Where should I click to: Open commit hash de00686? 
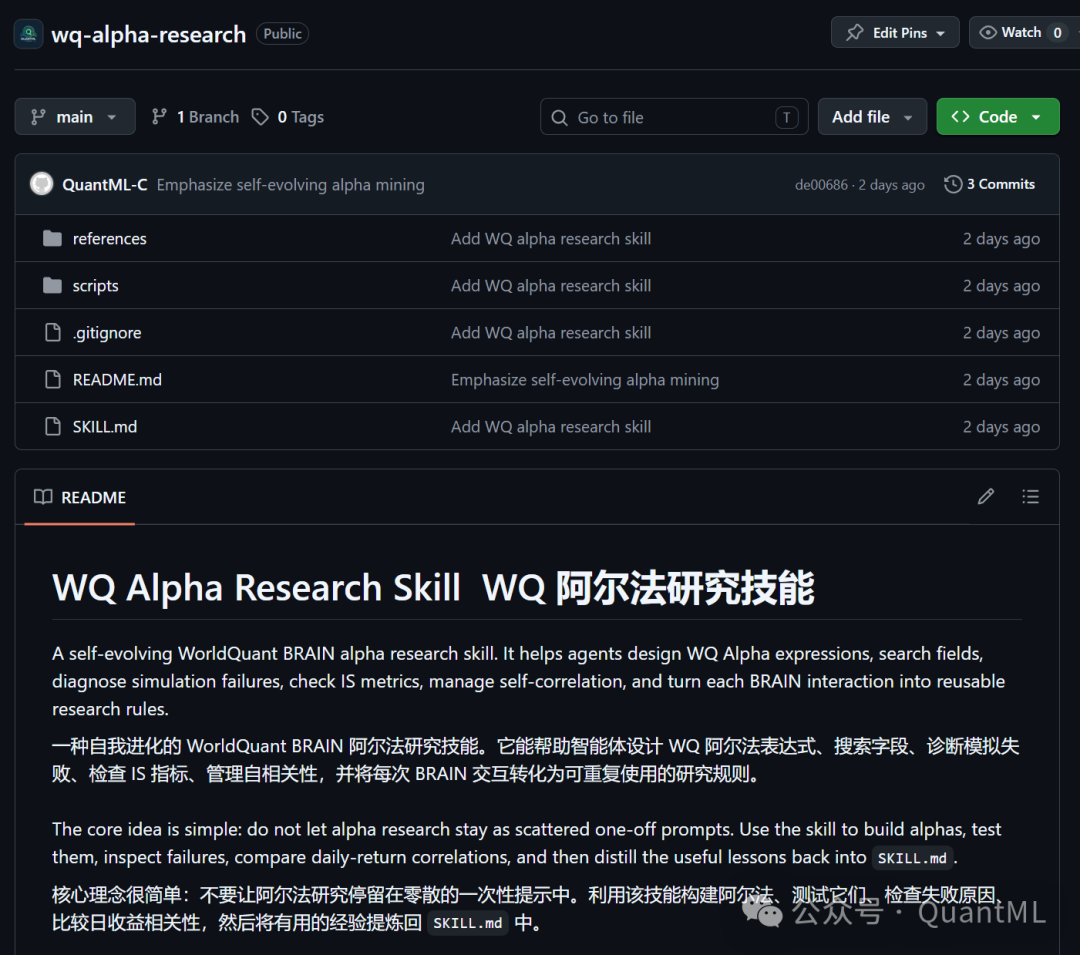click(x=821, y=185)
